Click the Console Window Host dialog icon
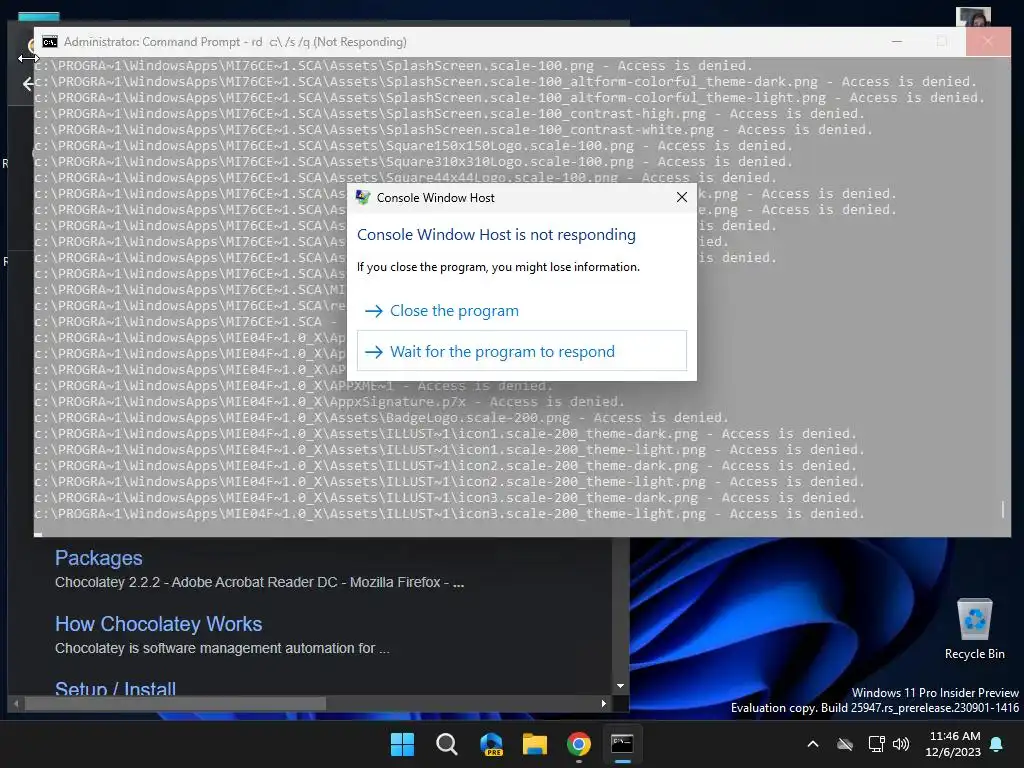Viewport: 1024px width, 768px height. click(362, 197)
